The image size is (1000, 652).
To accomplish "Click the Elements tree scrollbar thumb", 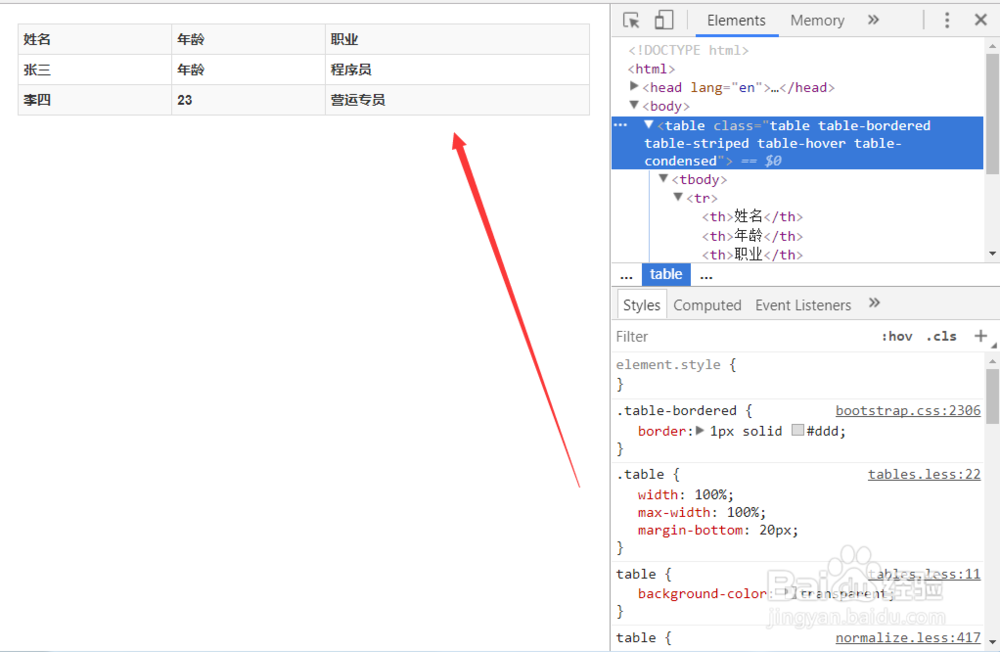I will [x=992, y=114].
